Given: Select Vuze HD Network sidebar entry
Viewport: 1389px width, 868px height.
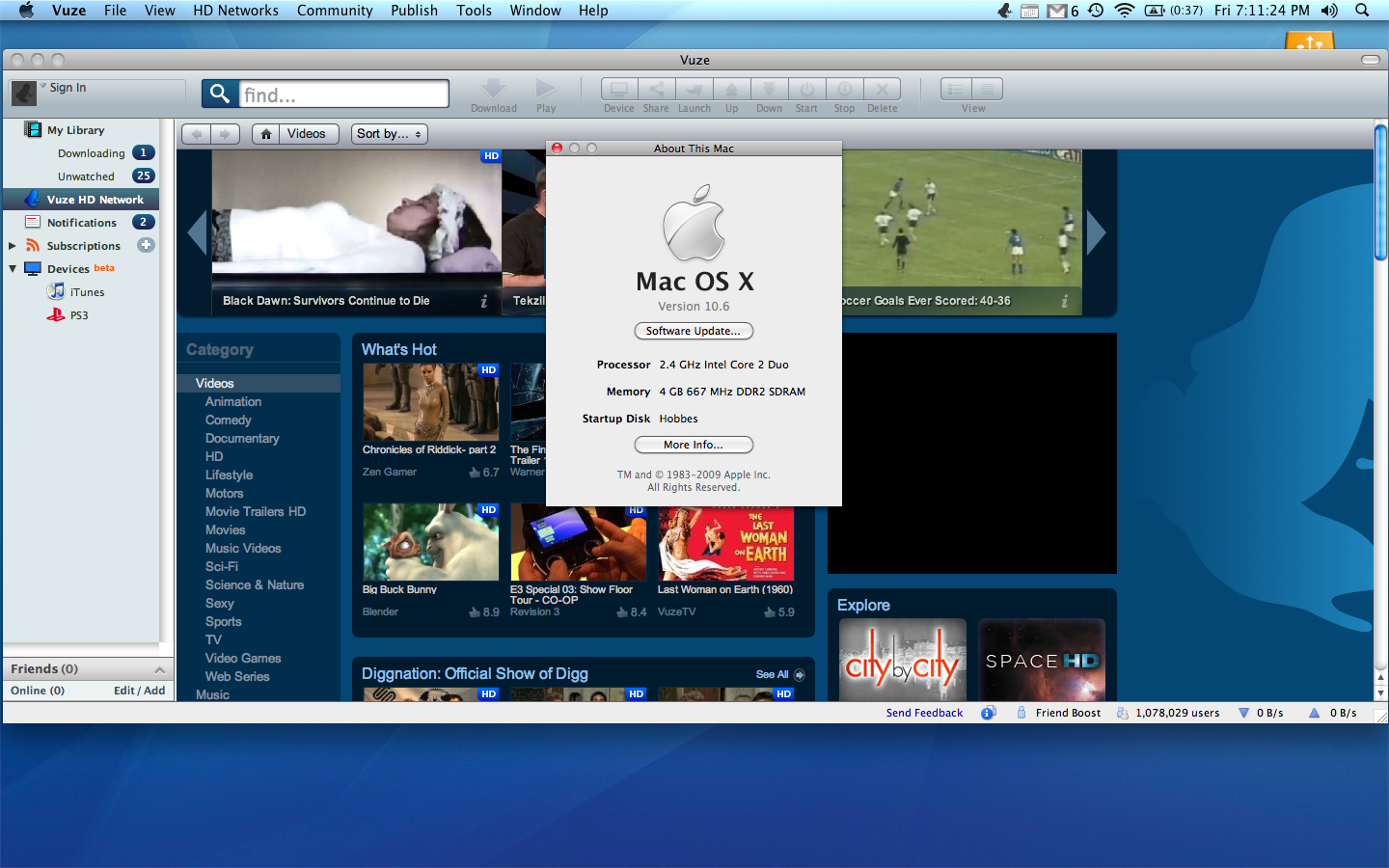Looking at the screenshot, I should pyautogui.click(x=81, y=200).
